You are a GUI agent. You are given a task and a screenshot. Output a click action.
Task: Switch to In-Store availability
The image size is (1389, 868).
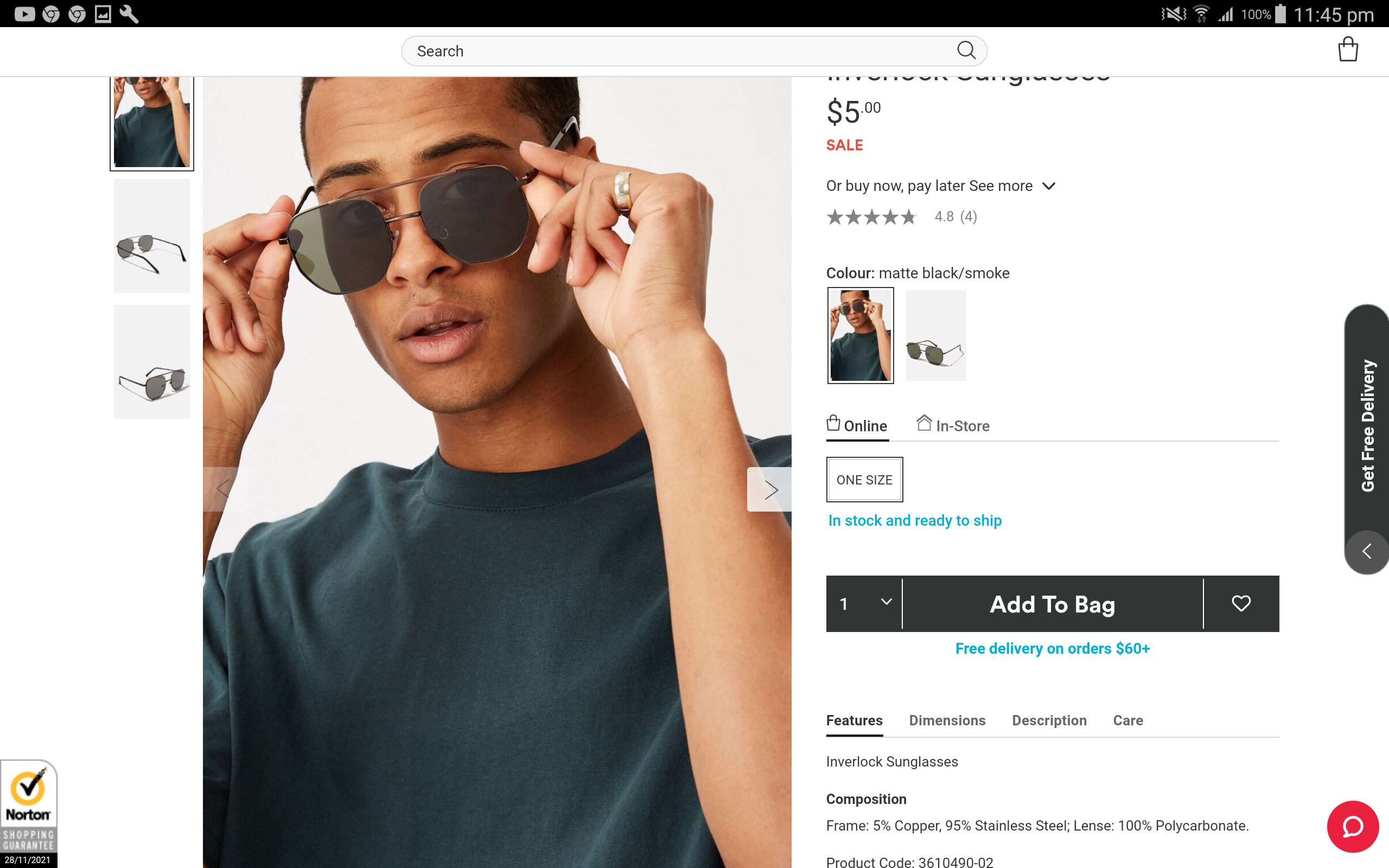click(x=953, y=425)
